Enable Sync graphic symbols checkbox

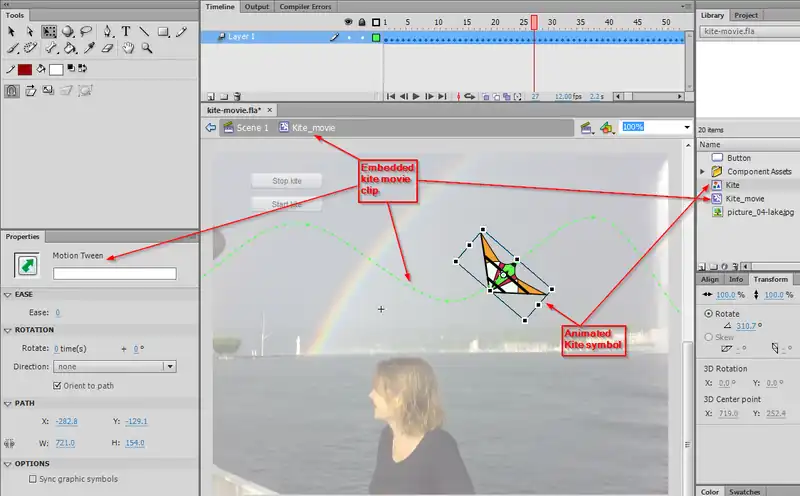tap(32, 479)
